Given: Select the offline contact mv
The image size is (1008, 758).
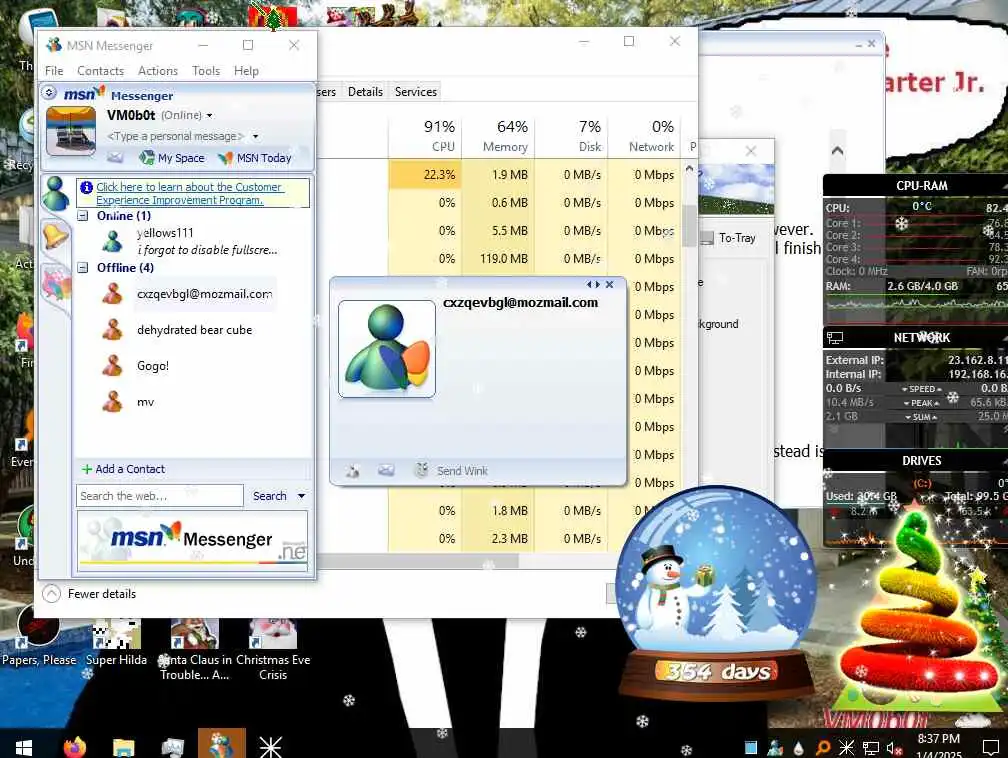Looking at the screenshot, I should (145, 402).
